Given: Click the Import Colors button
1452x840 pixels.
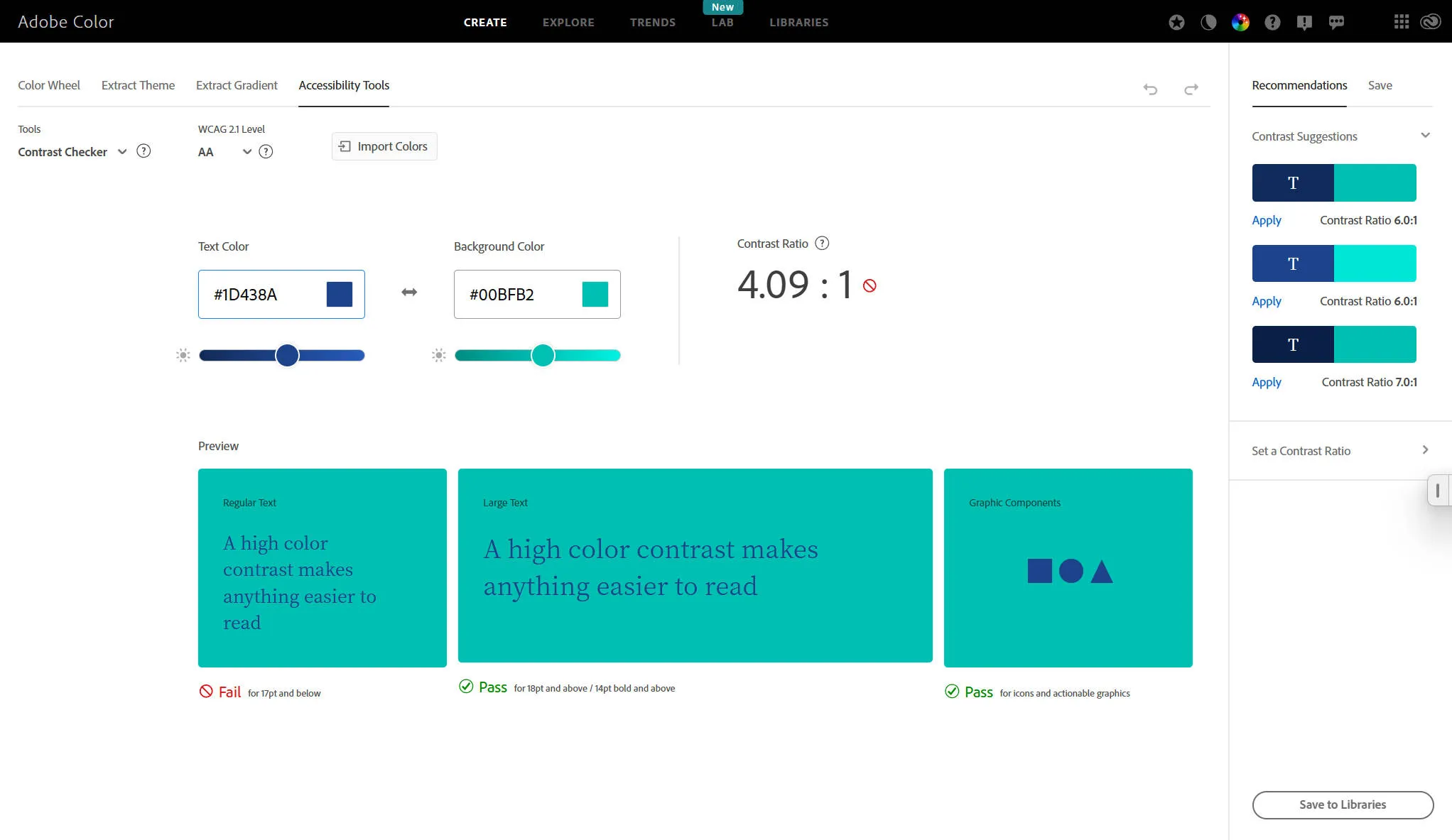Looking at the screenshot, I should [384, 146].
